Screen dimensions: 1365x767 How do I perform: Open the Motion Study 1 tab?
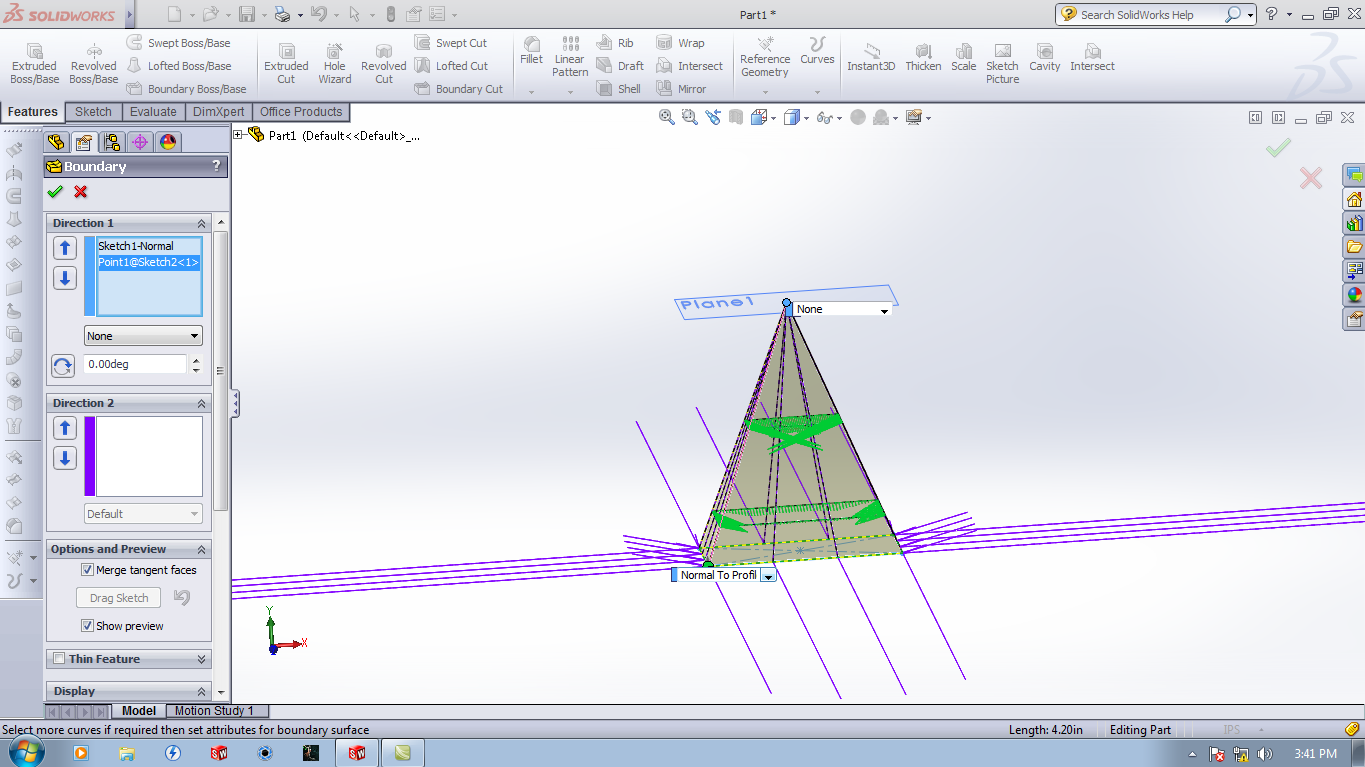pos(214,711)
